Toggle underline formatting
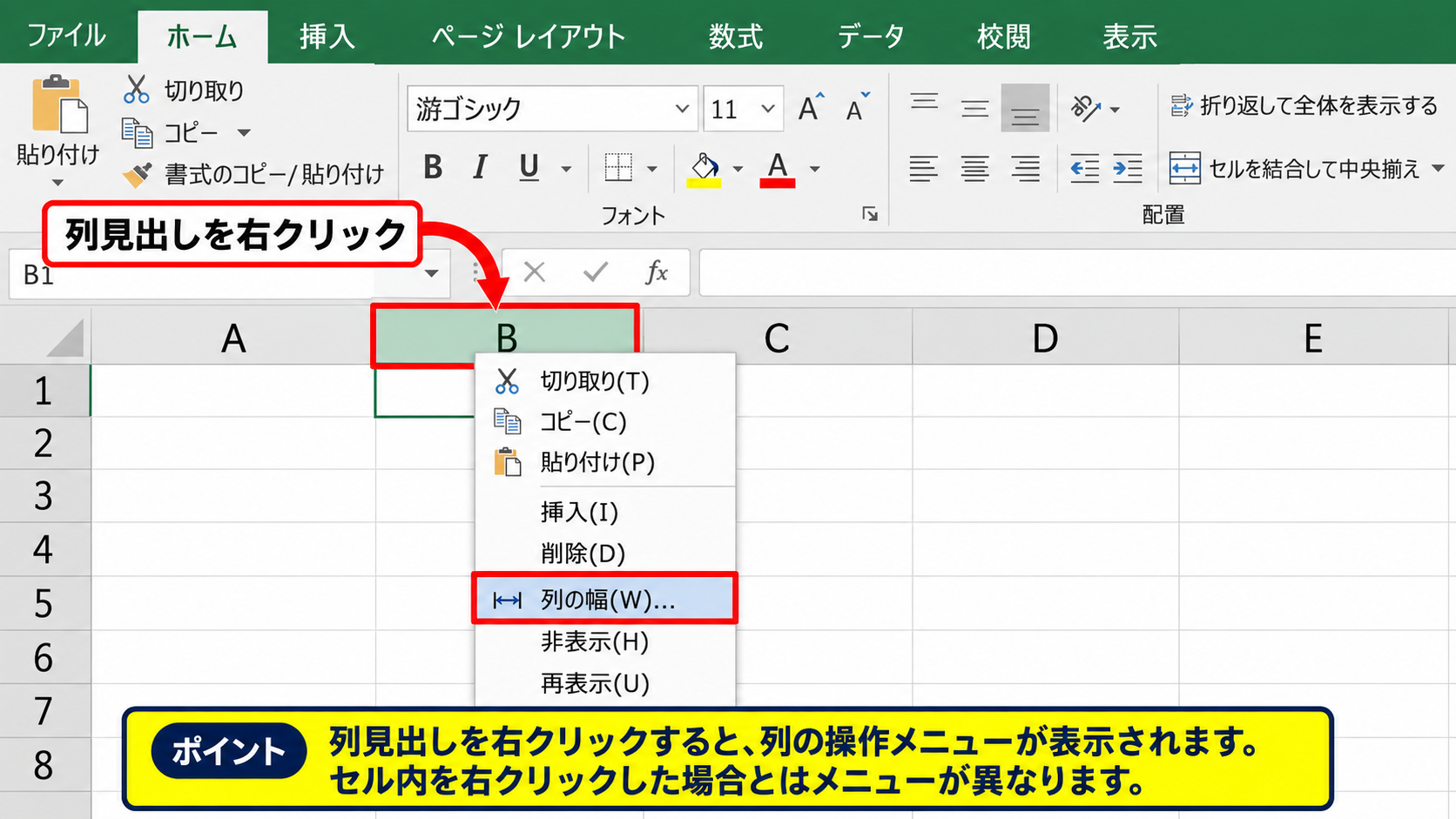1456x819 pixels. coord(529,167)
